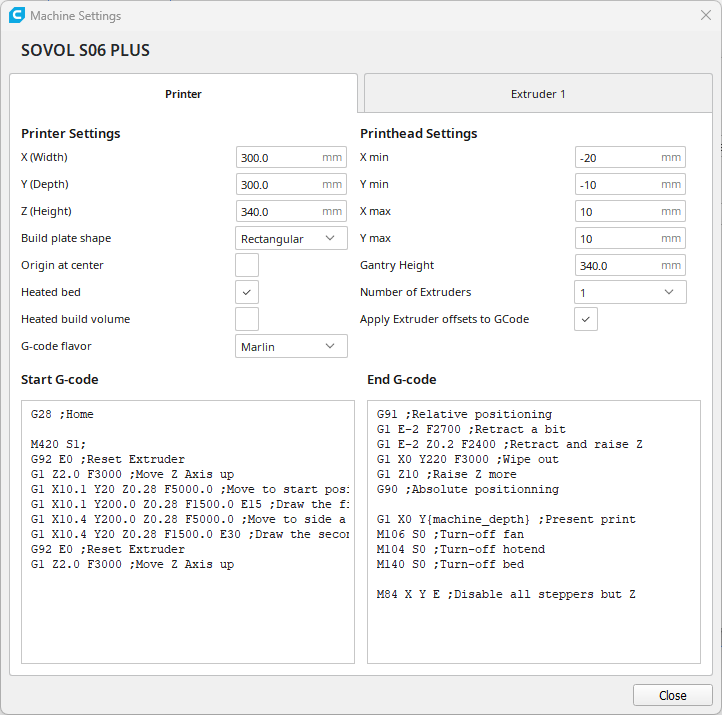
Task: Click 'G1 Z10 ;Raise Z more' line
Action: pos(447,474)
